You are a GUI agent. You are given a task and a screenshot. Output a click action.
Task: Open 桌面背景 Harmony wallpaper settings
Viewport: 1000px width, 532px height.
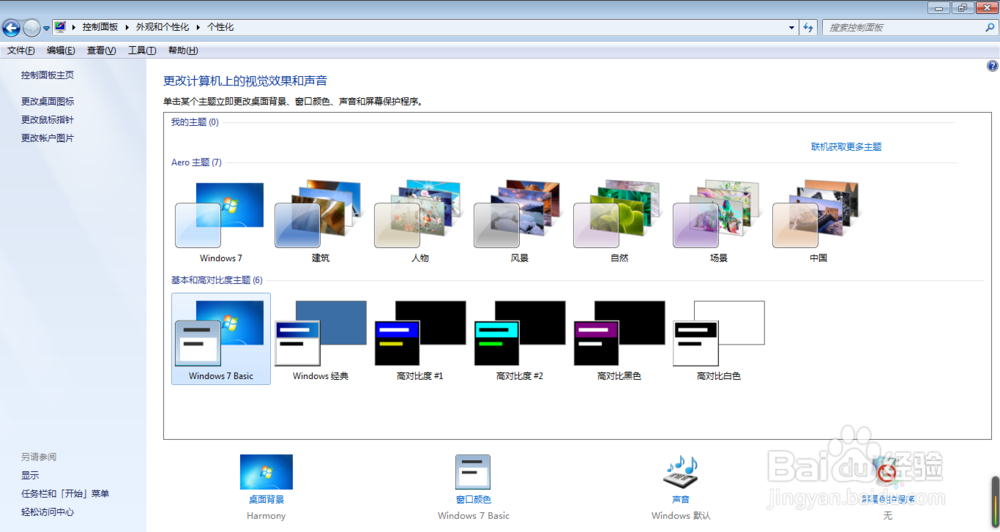tap(266, 472)
